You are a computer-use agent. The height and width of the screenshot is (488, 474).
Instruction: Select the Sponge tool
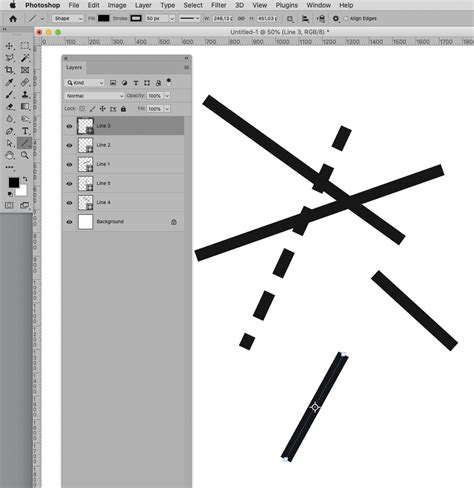pos(25,119)
